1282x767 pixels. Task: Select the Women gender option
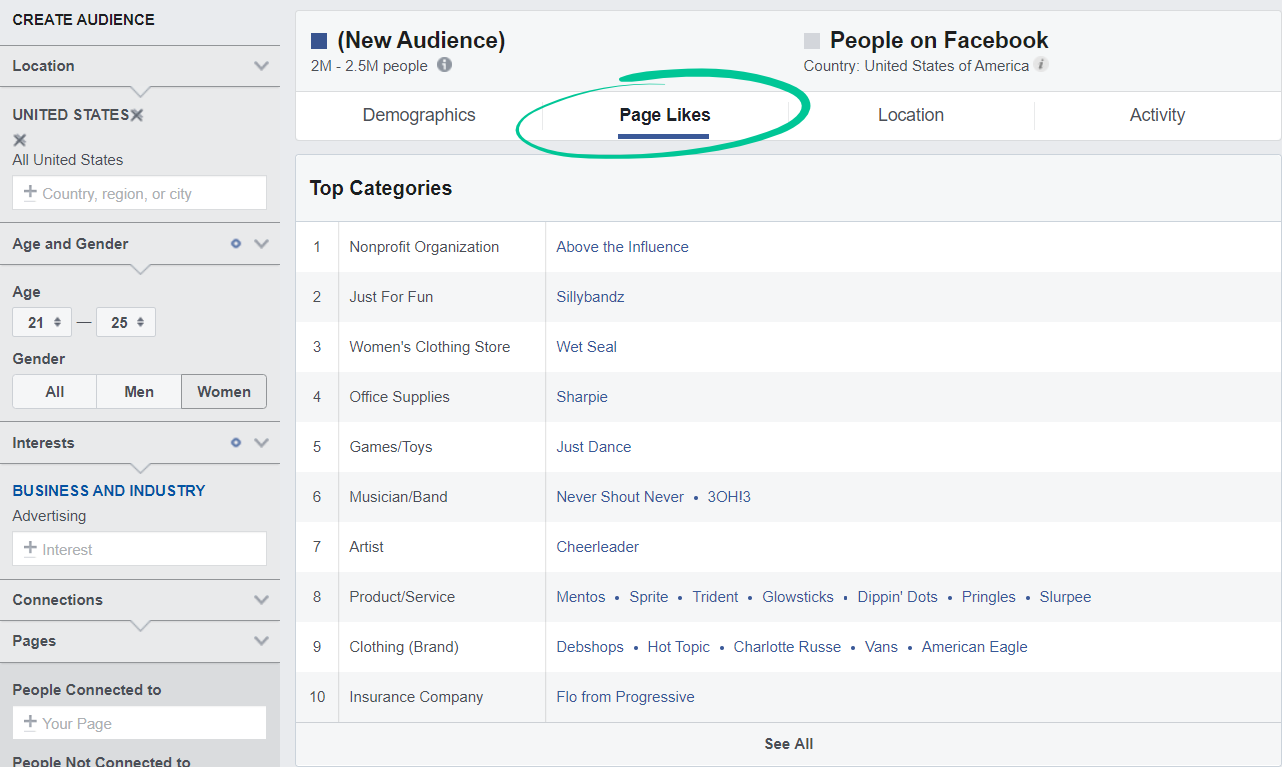[x=224, y=392]
